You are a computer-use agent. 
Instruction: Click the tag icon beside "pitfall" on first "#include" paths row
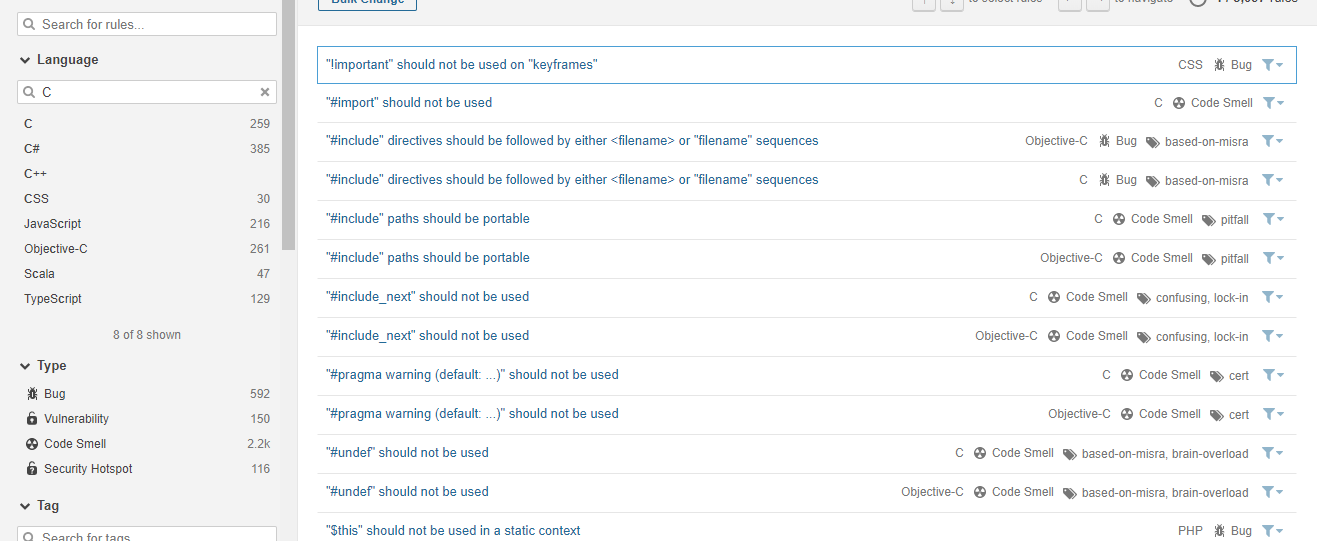point(1209,220)
